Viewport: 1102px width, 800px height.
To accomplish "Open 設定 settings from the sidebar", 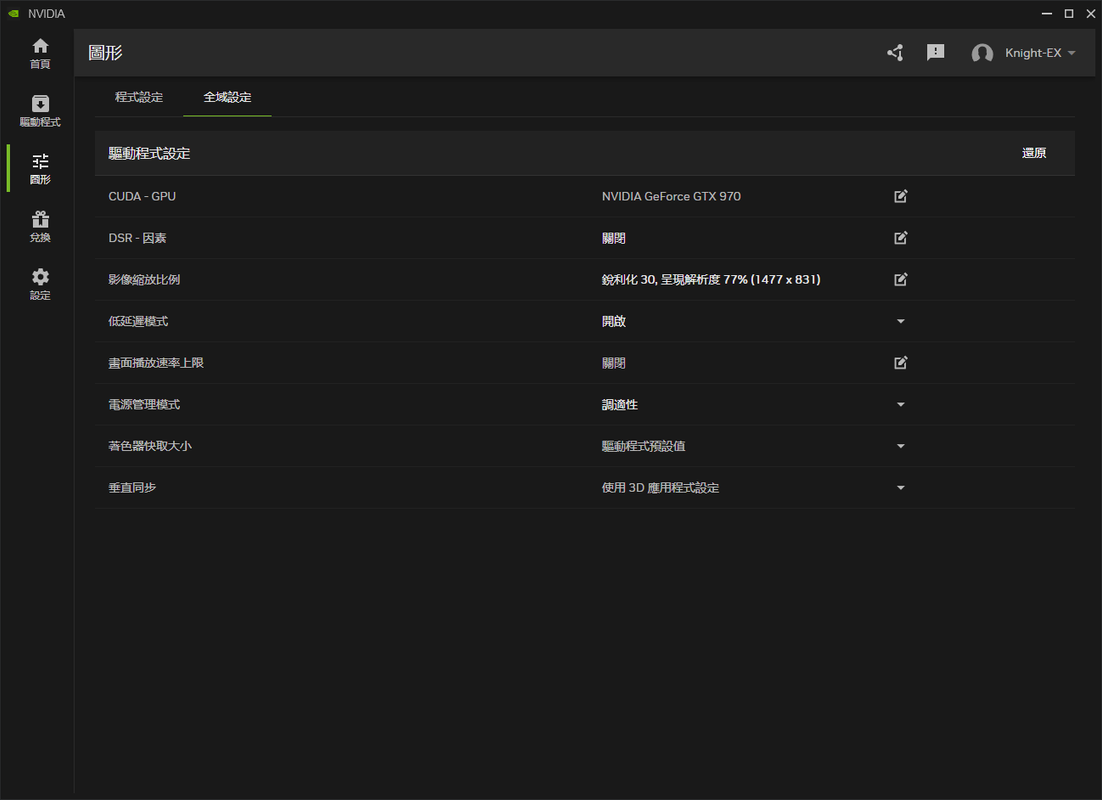I will click(40, 284).
